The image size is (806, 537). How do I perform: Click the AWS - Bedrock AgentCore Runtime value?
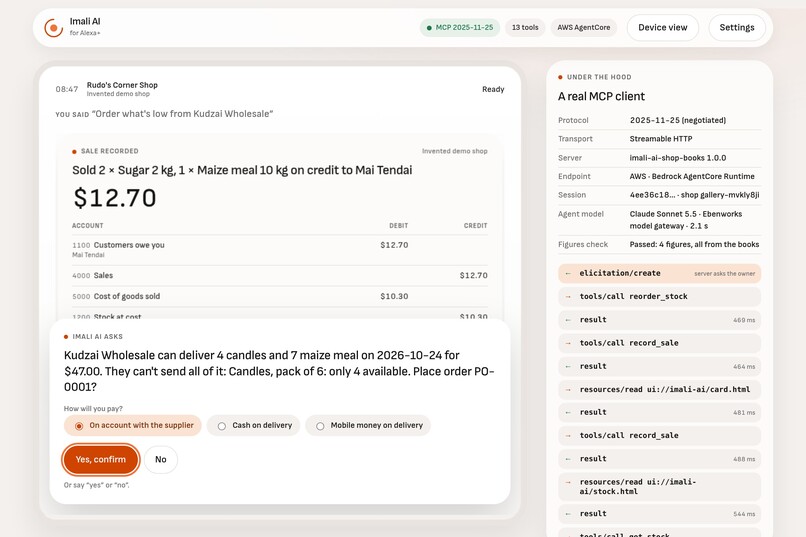tap(692, 176)
